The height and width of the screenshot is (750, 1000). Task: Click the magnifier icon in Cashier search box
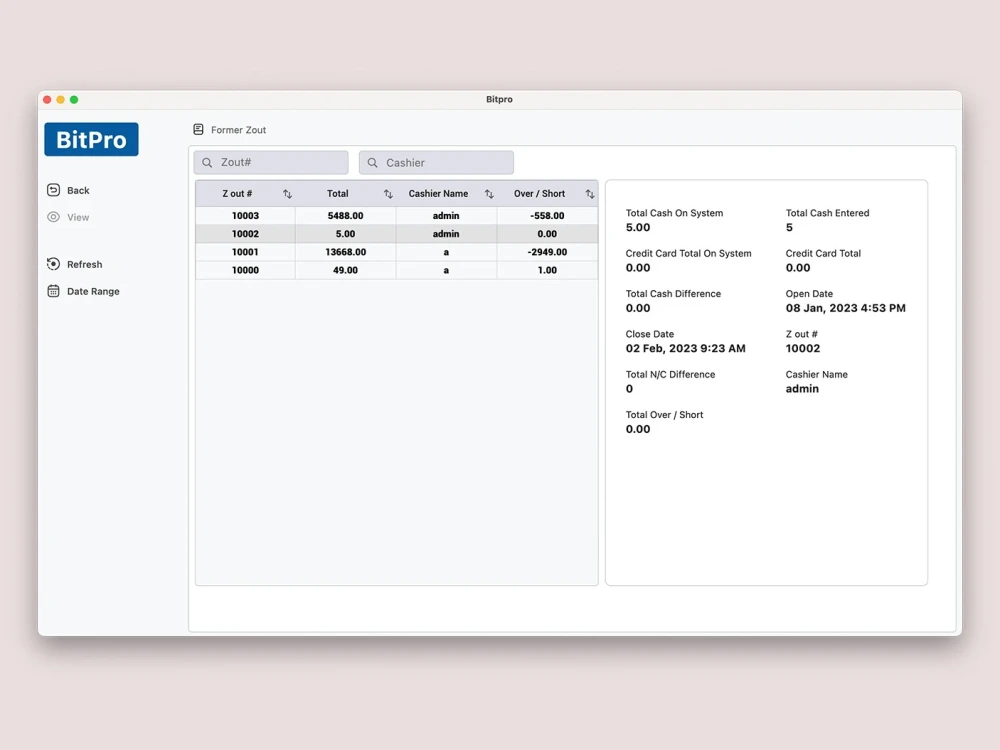coord(371,161)
